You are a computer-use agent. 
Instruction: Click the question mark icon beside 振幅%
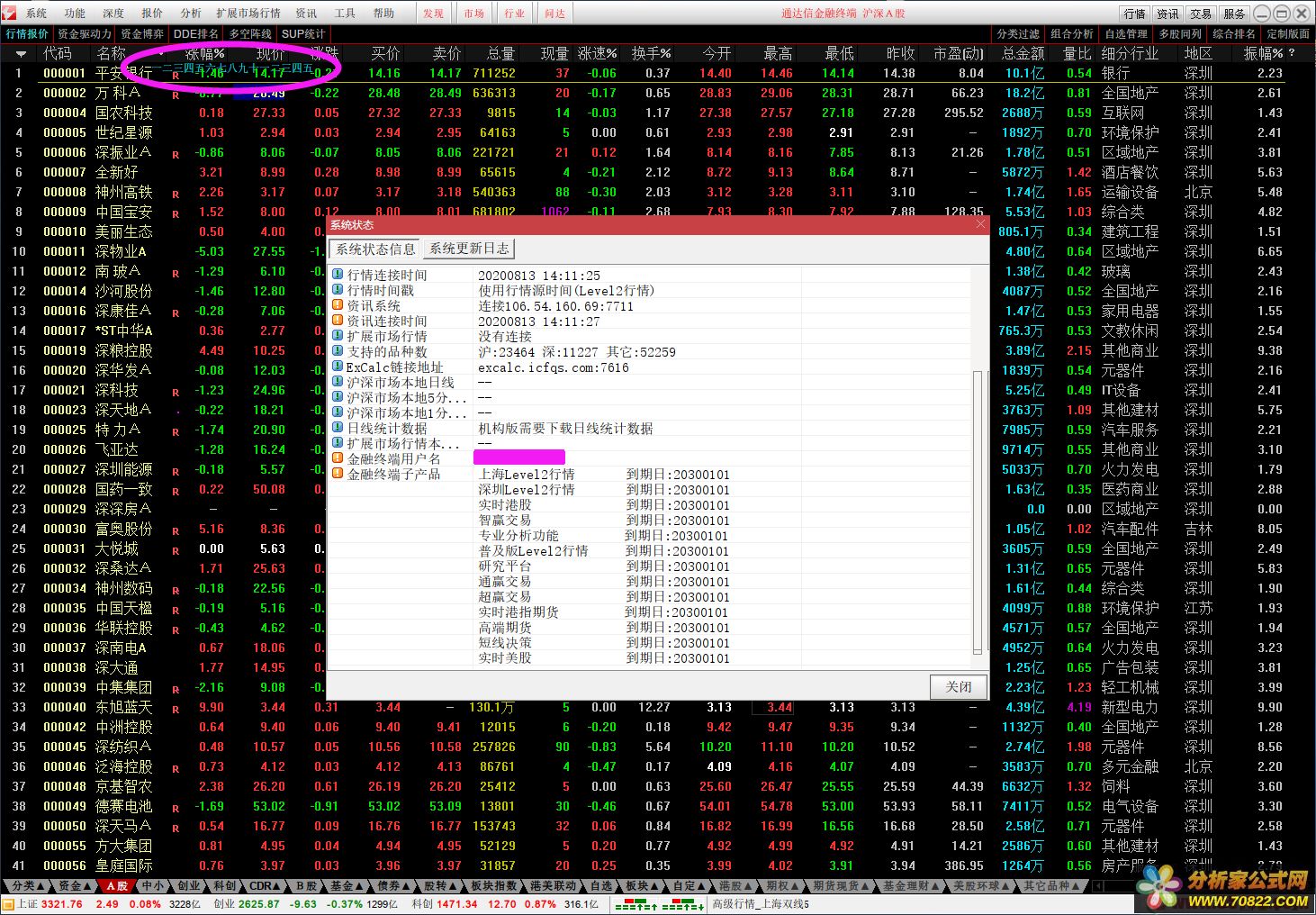pos(1292,54)
